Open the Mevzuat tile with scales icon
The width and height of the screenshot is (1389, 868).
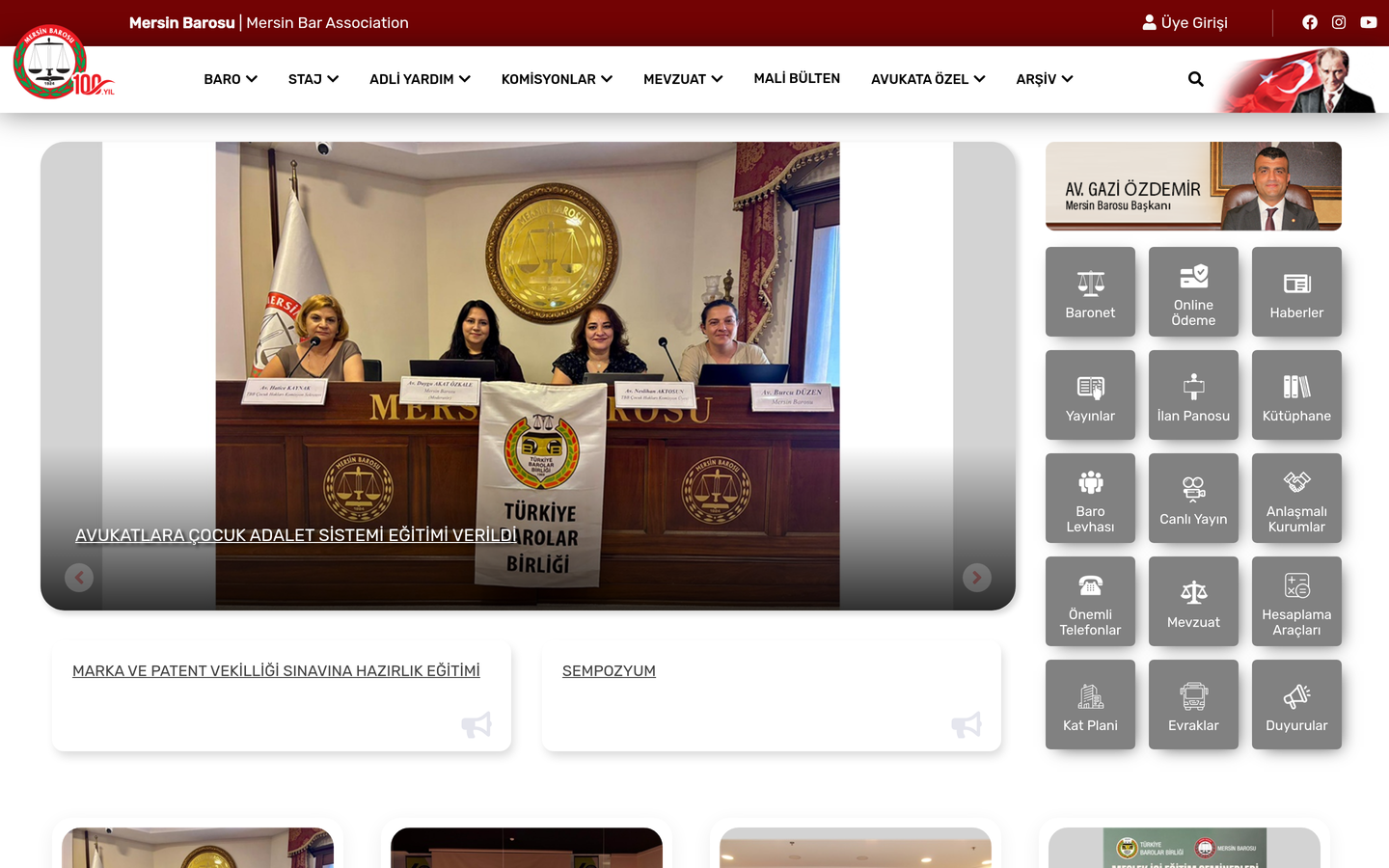pos(1193,601)
